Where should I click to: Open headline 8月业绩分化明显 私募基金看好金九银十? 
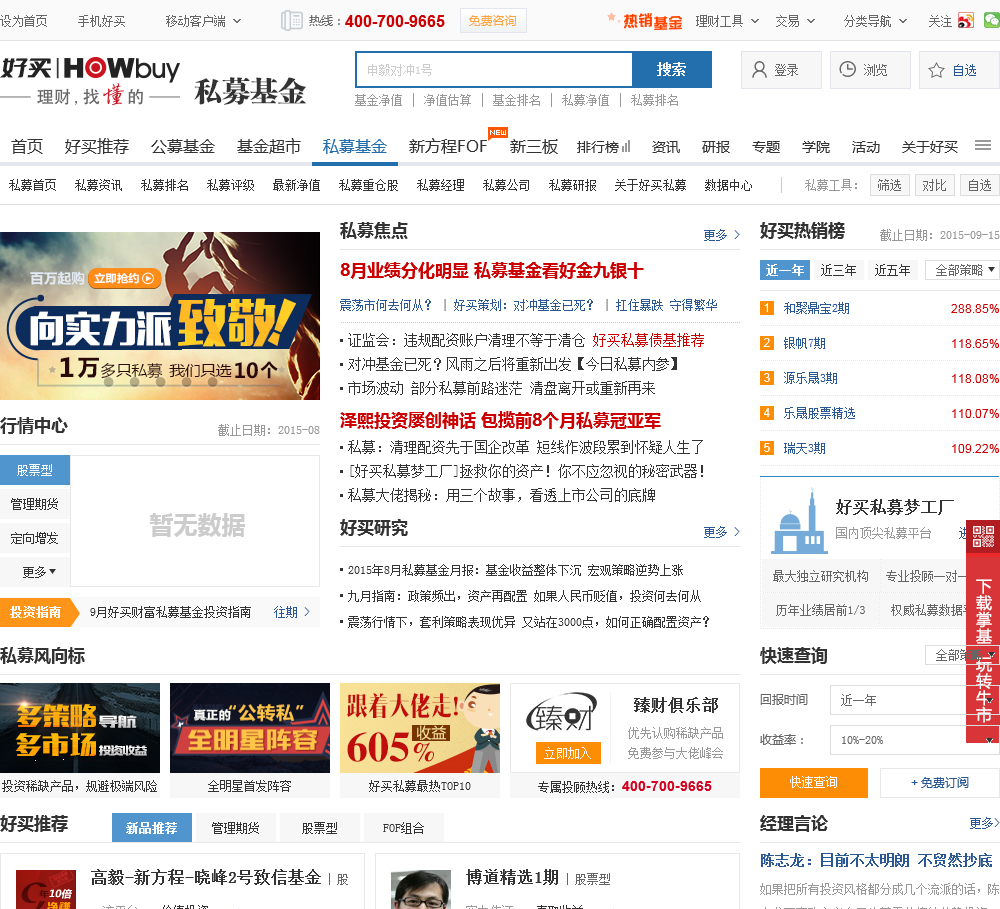tap(492, 270)
